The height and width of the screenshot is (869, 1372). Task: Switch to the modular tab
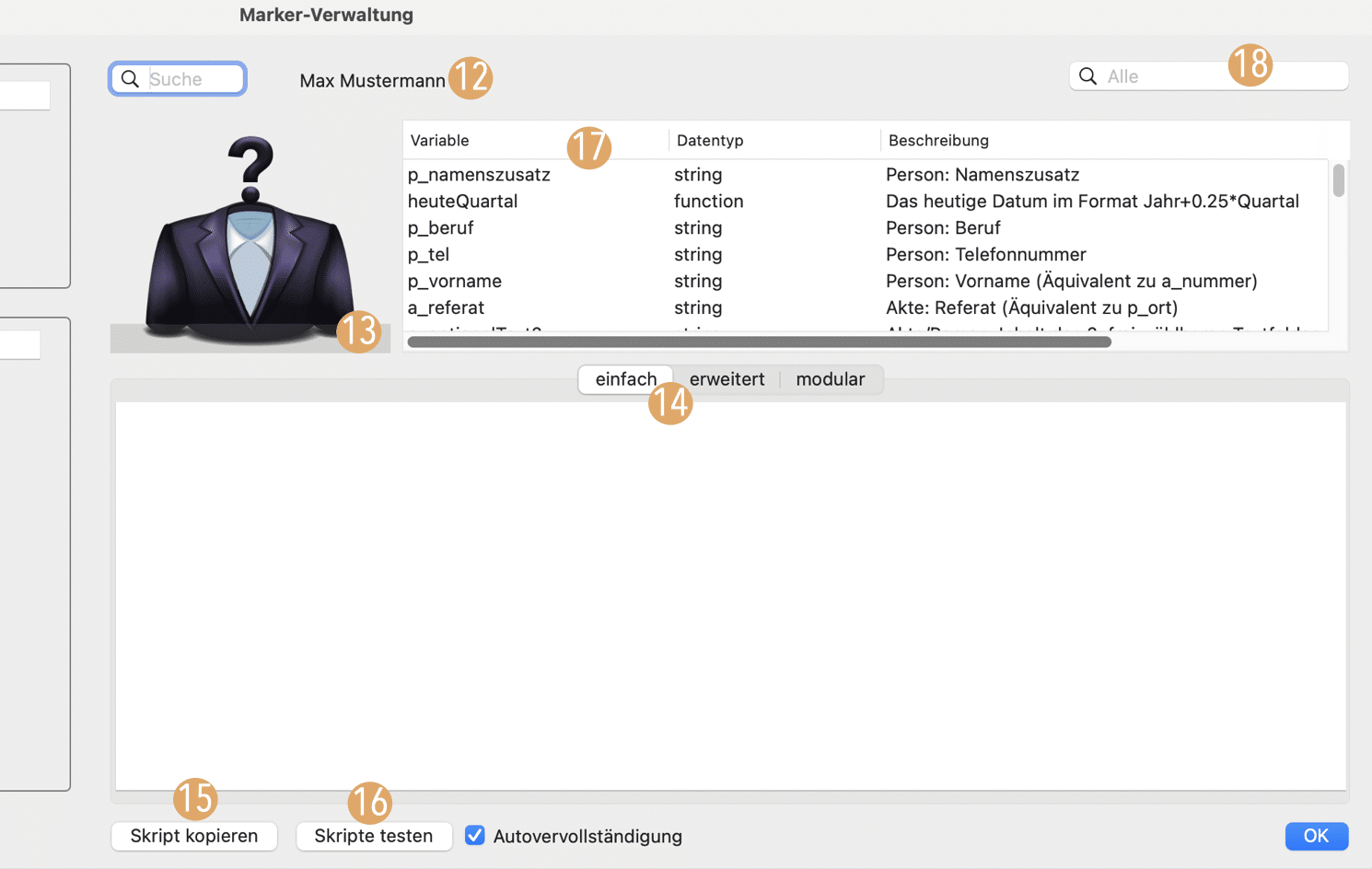(x=831, y=379)
